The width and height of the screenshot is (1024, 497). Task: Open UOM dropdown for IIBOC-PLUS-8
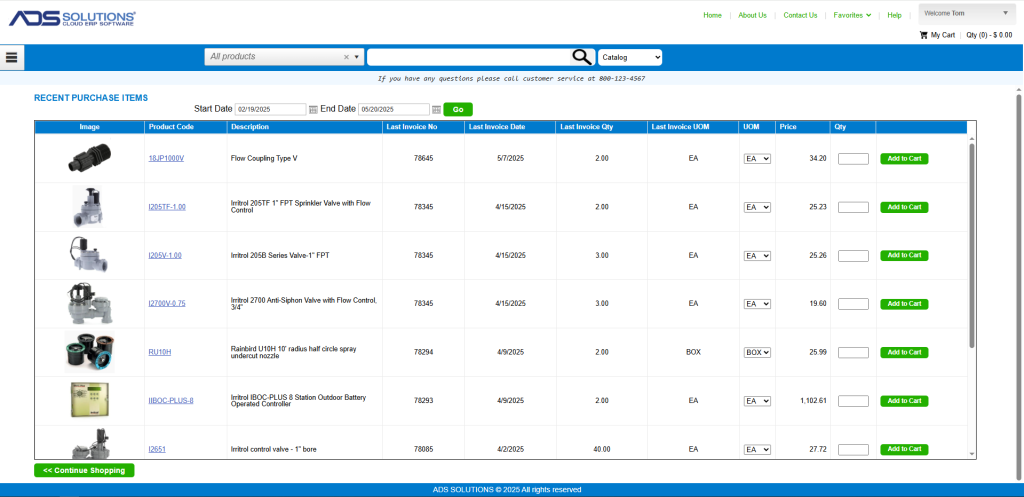tap(758, 400)
